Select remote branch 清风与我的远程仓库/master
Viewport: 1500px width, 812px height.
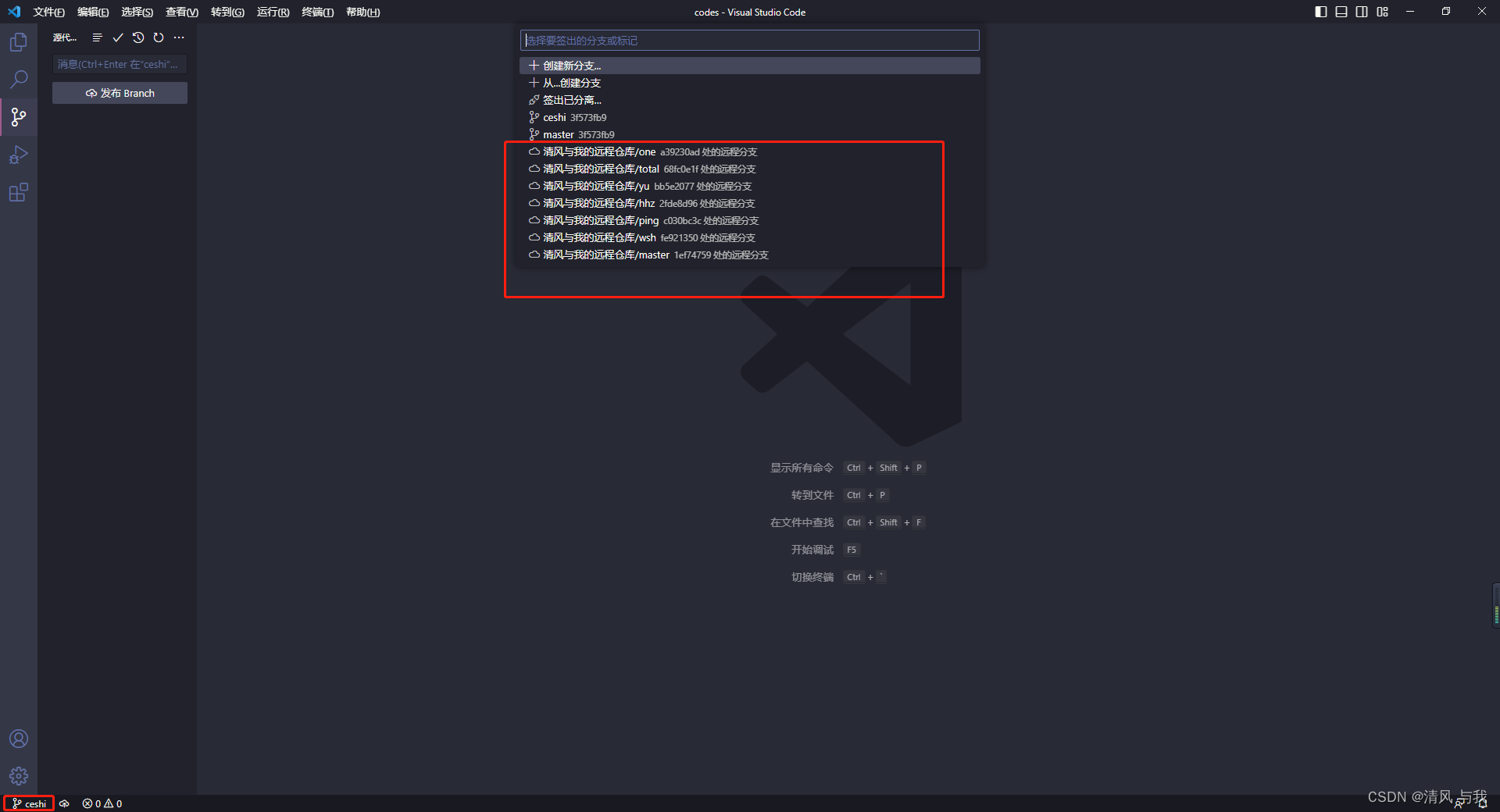click(749, 255)
